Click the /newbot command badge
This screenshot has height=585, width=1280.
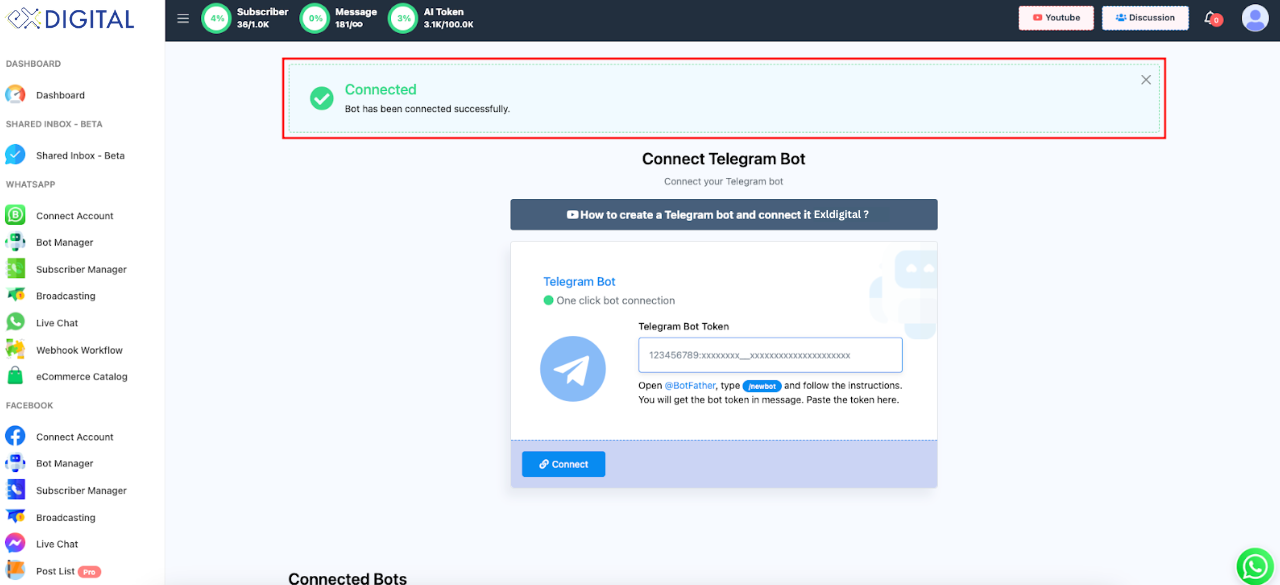[x=762, y=386]
